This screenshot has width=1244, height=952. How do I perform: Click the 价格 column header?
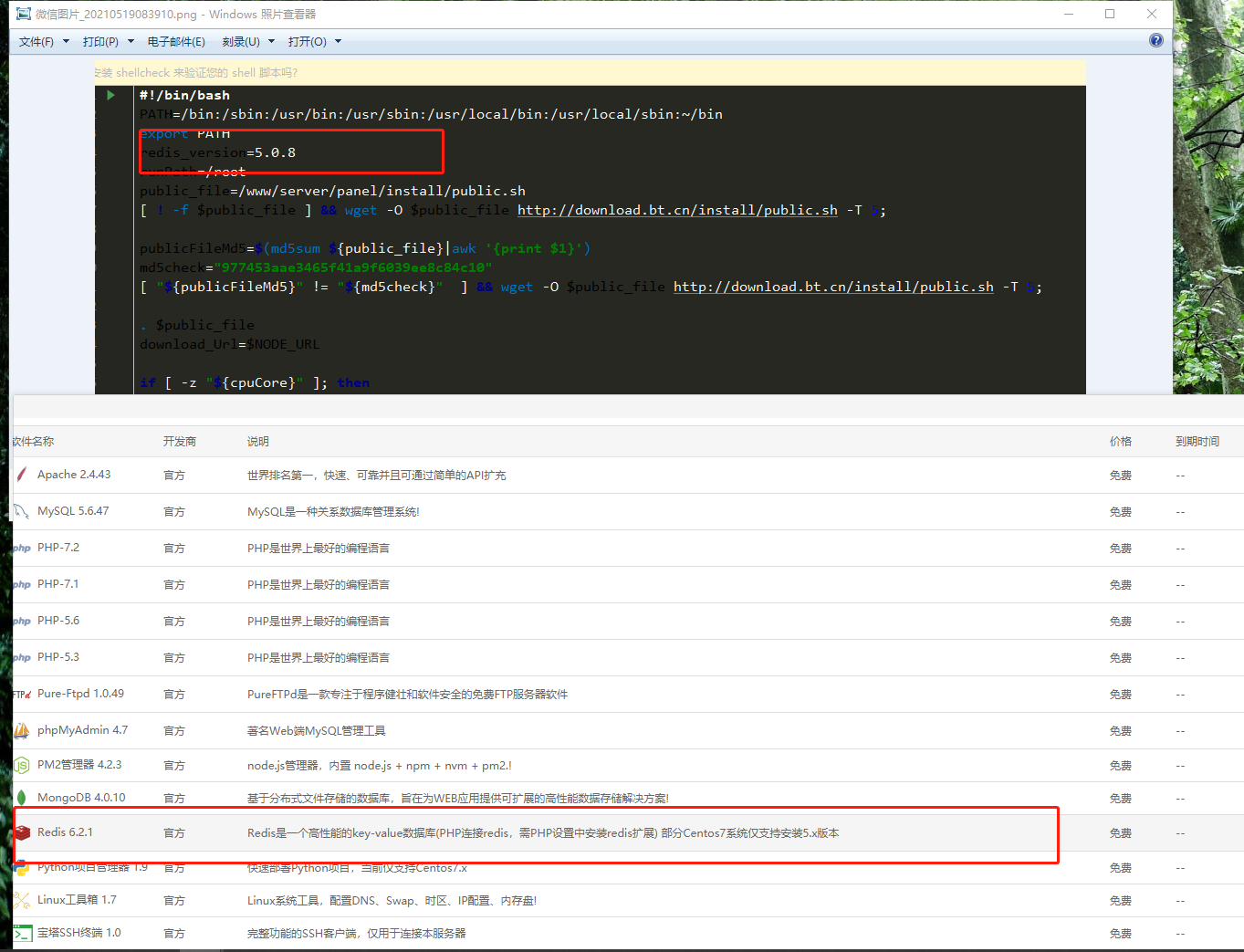1121,442
